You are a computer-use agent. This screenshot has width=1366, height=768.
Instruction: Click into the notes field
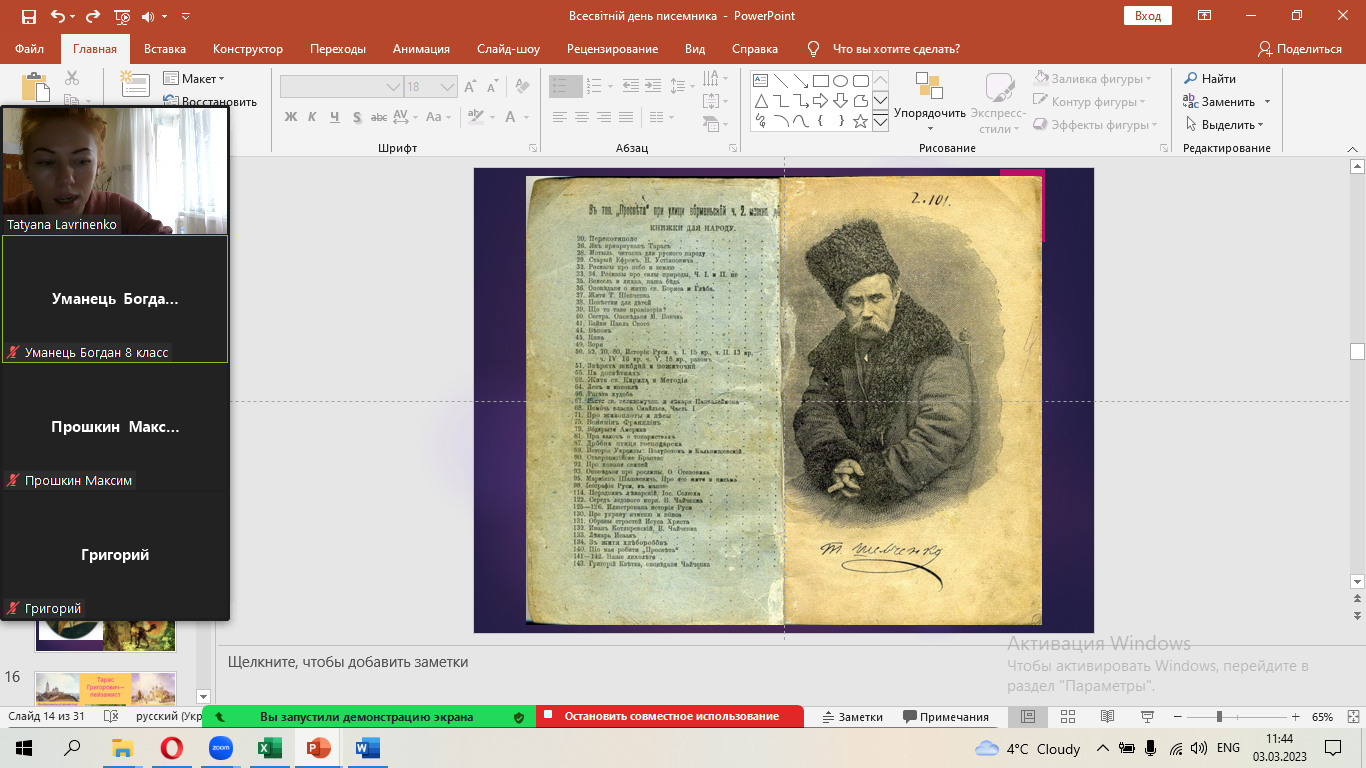[x=782, y=662]
